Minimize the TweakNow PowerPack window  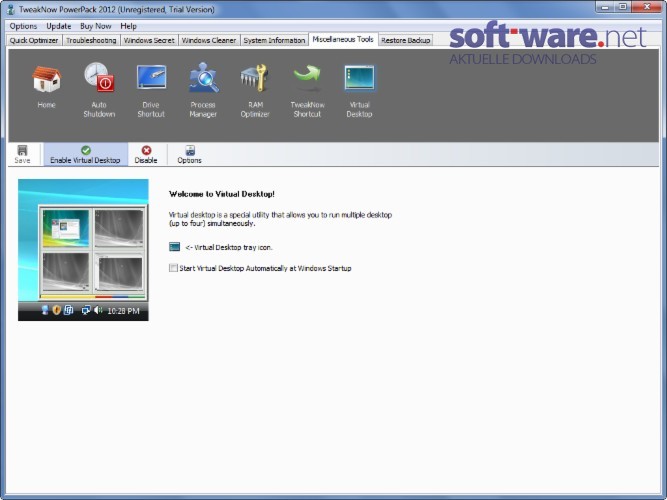click(x=605, y=7)
